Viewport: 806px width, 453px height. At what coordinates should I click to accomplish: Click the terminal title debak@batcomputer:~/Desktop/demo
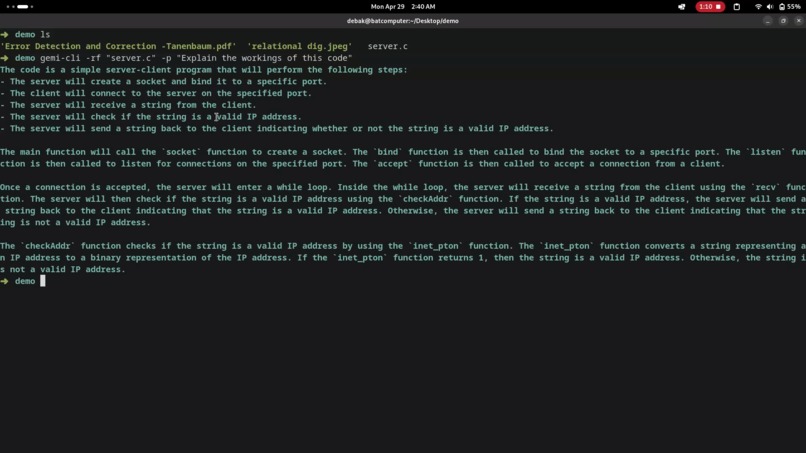pyautogui.click(x=402, y=21)
